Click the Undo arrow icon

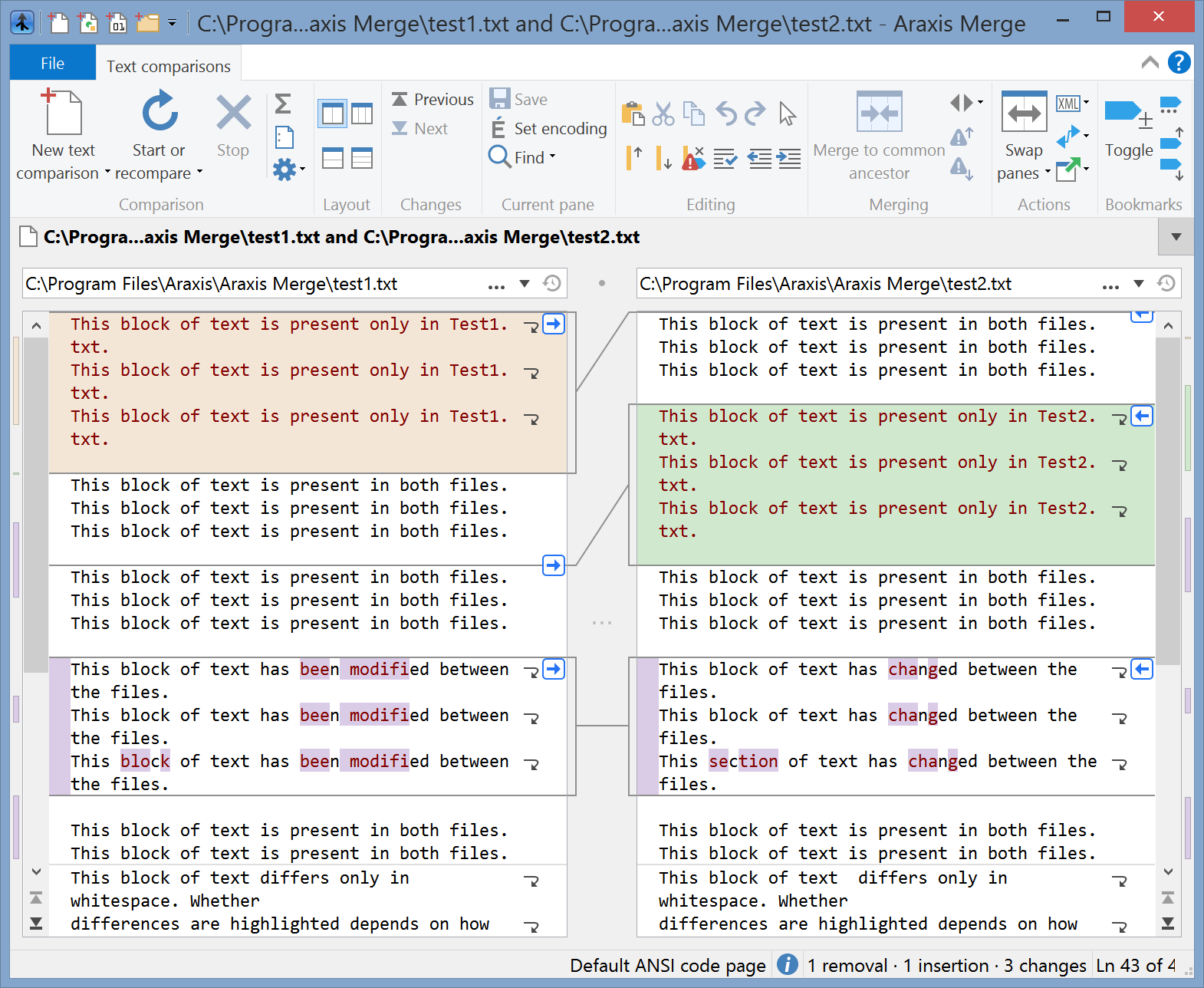tap(726, 114)
